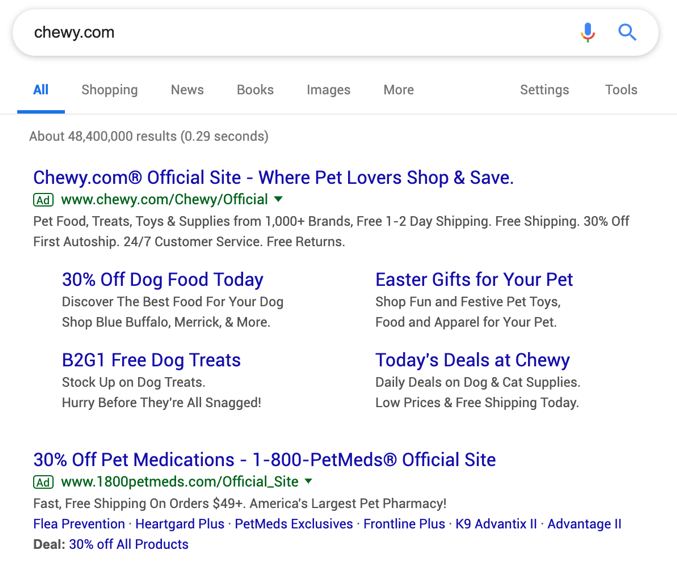This screenshot has height=572, width=677.
Task: Open search Settings
Action: coord(544,90)
